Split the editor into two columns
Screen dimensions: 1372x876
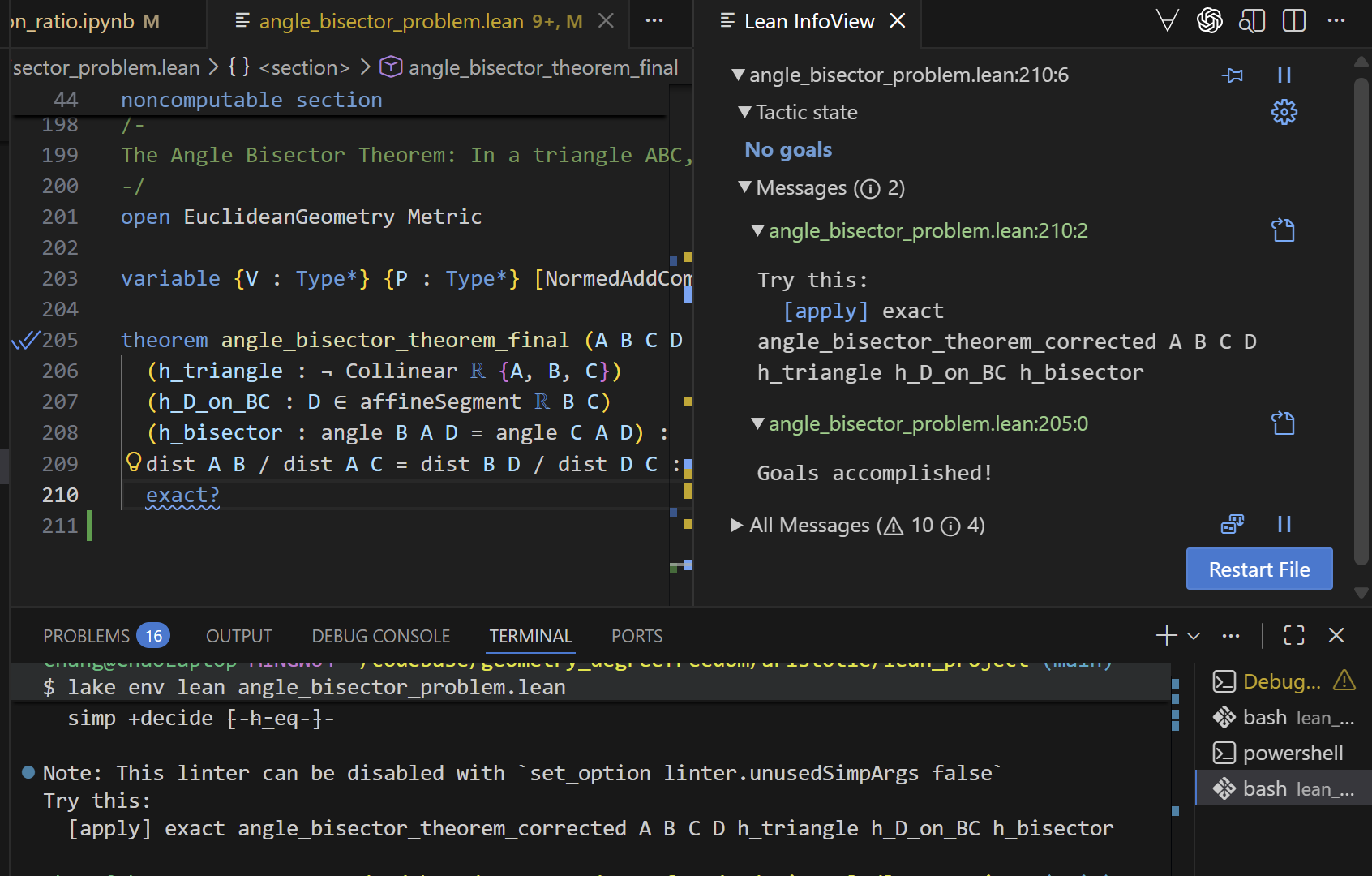1293,21
